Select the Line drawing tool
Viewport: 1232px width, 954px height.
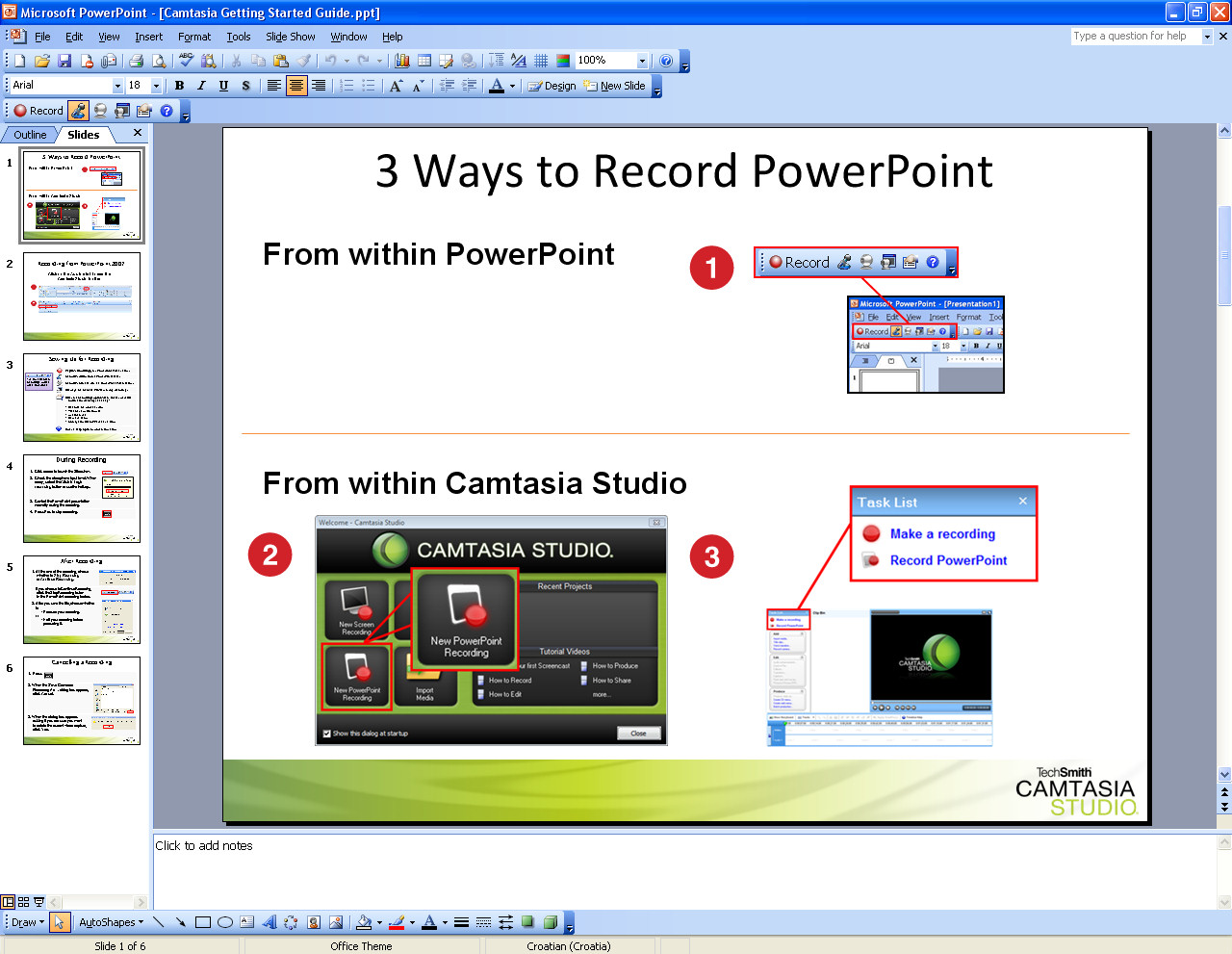[x=159, y=922]
